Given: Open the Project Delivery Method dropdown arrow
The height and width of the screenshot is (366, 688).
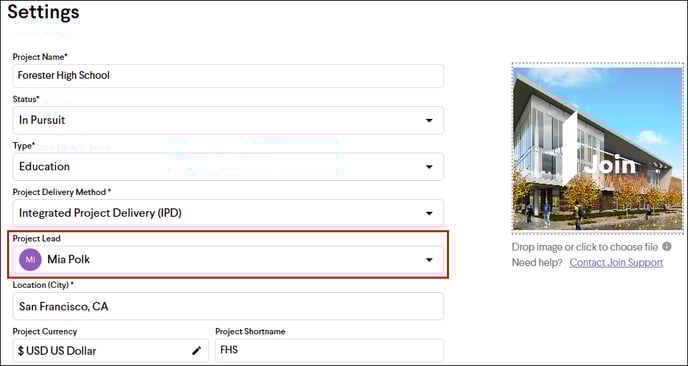Looking at the screenshot, I should 429,213.
